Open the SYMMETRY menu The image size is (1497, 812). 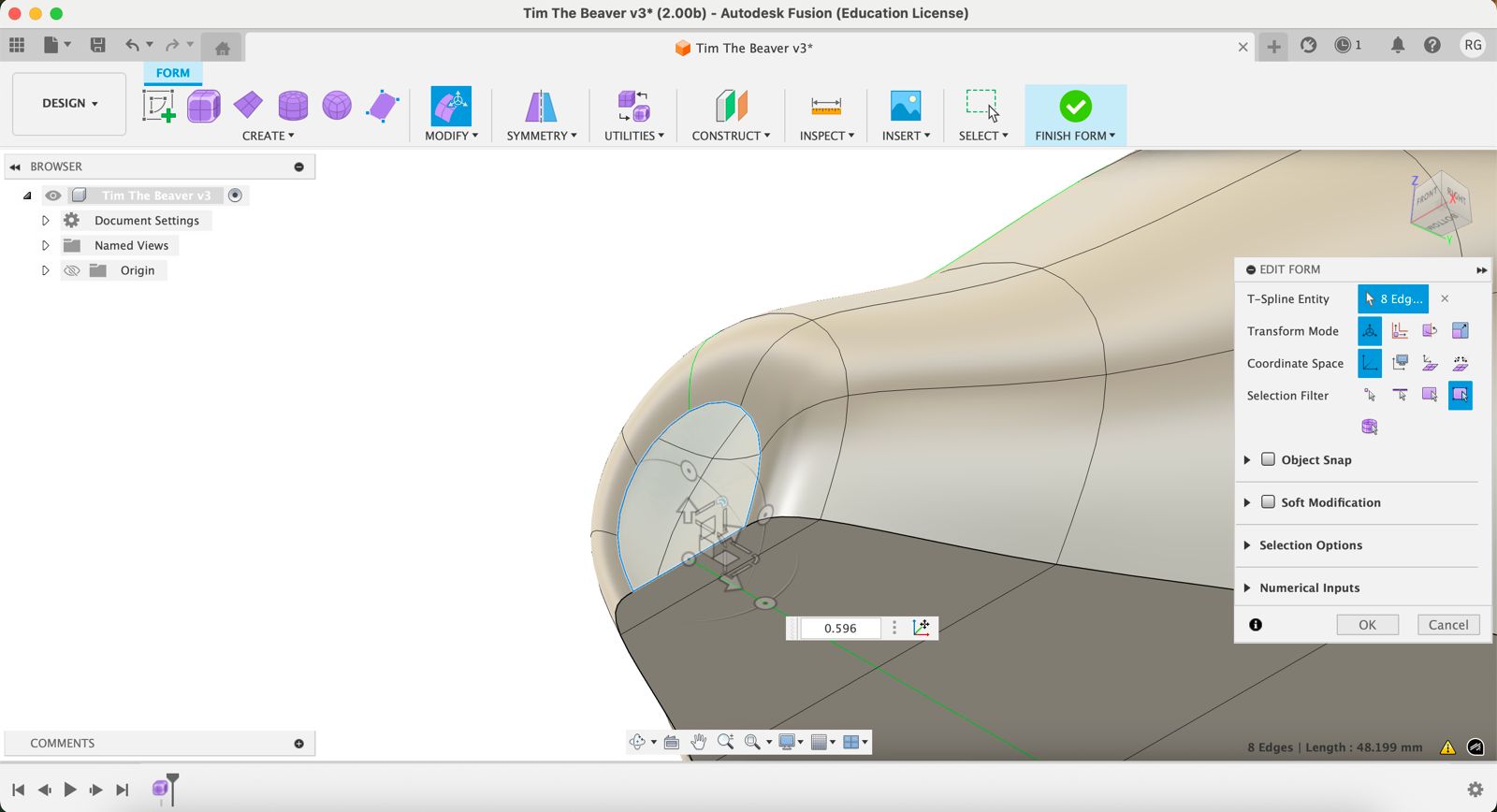tap(541, 136)
